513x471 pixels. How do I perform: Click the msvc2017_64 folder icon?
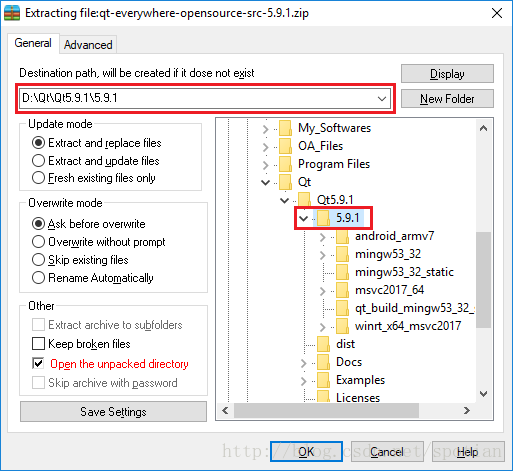pos(342,290)
